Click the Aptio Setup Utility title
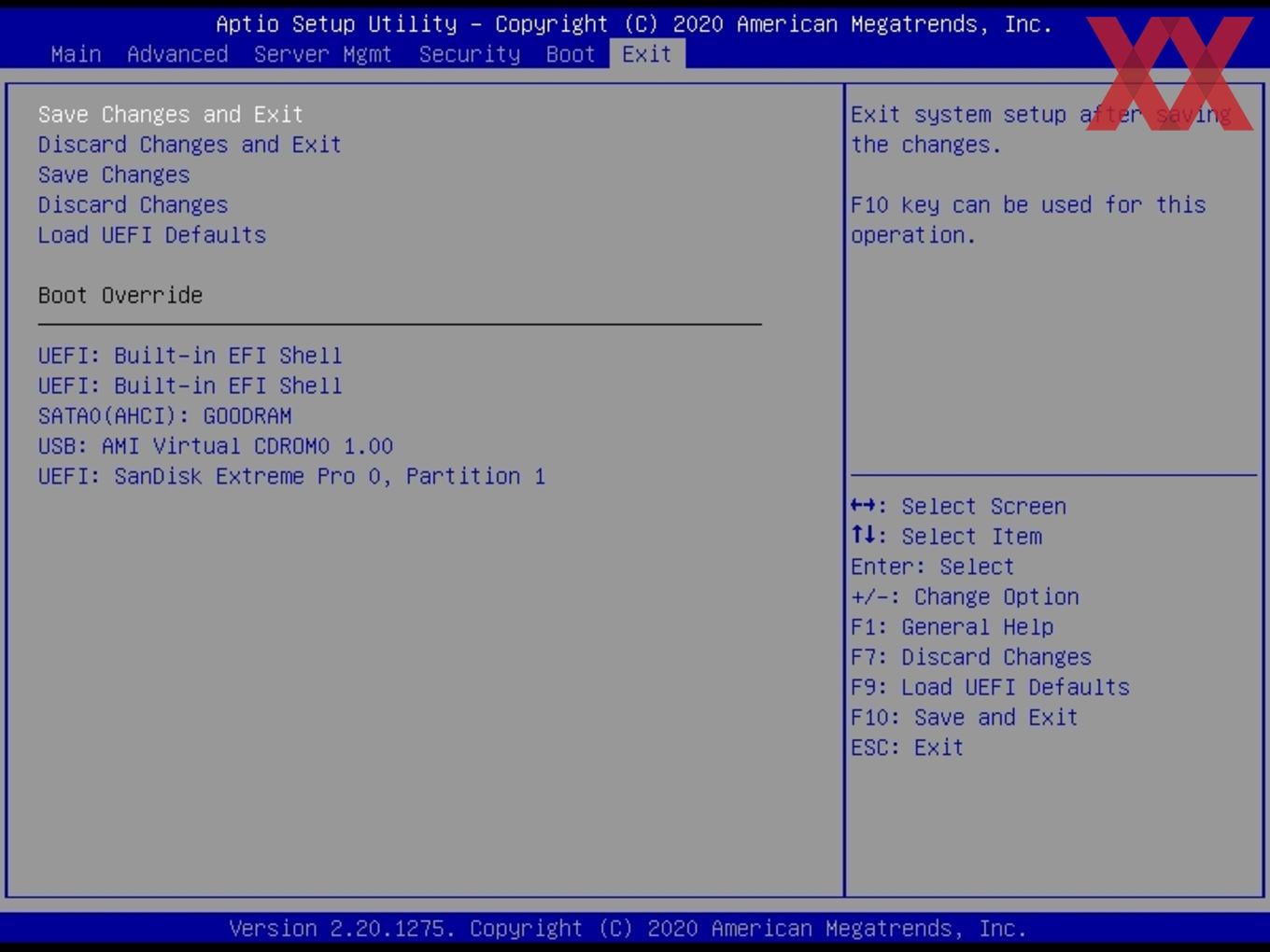Image resolution: width=1270 pixels, height=952 pixels. 634,24
